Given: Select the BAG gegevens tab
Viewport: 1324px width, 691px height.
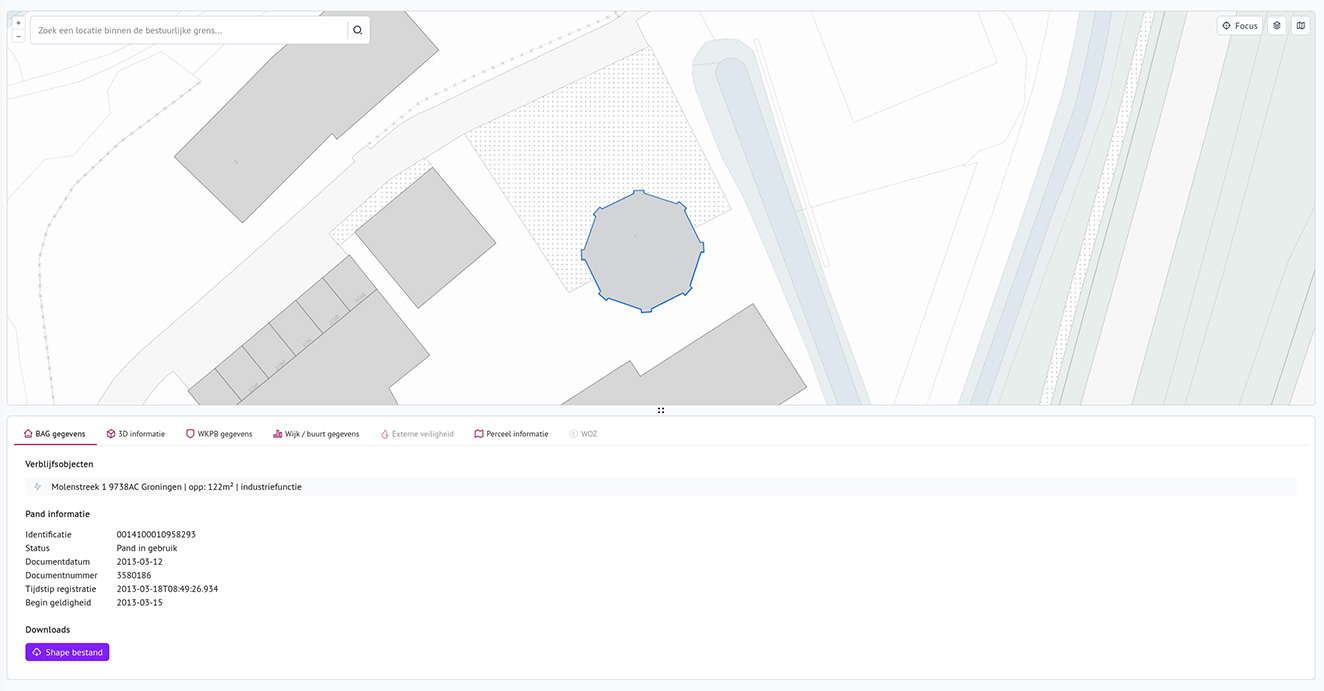Looking at the screenshot, I should (x=55, y=433).
